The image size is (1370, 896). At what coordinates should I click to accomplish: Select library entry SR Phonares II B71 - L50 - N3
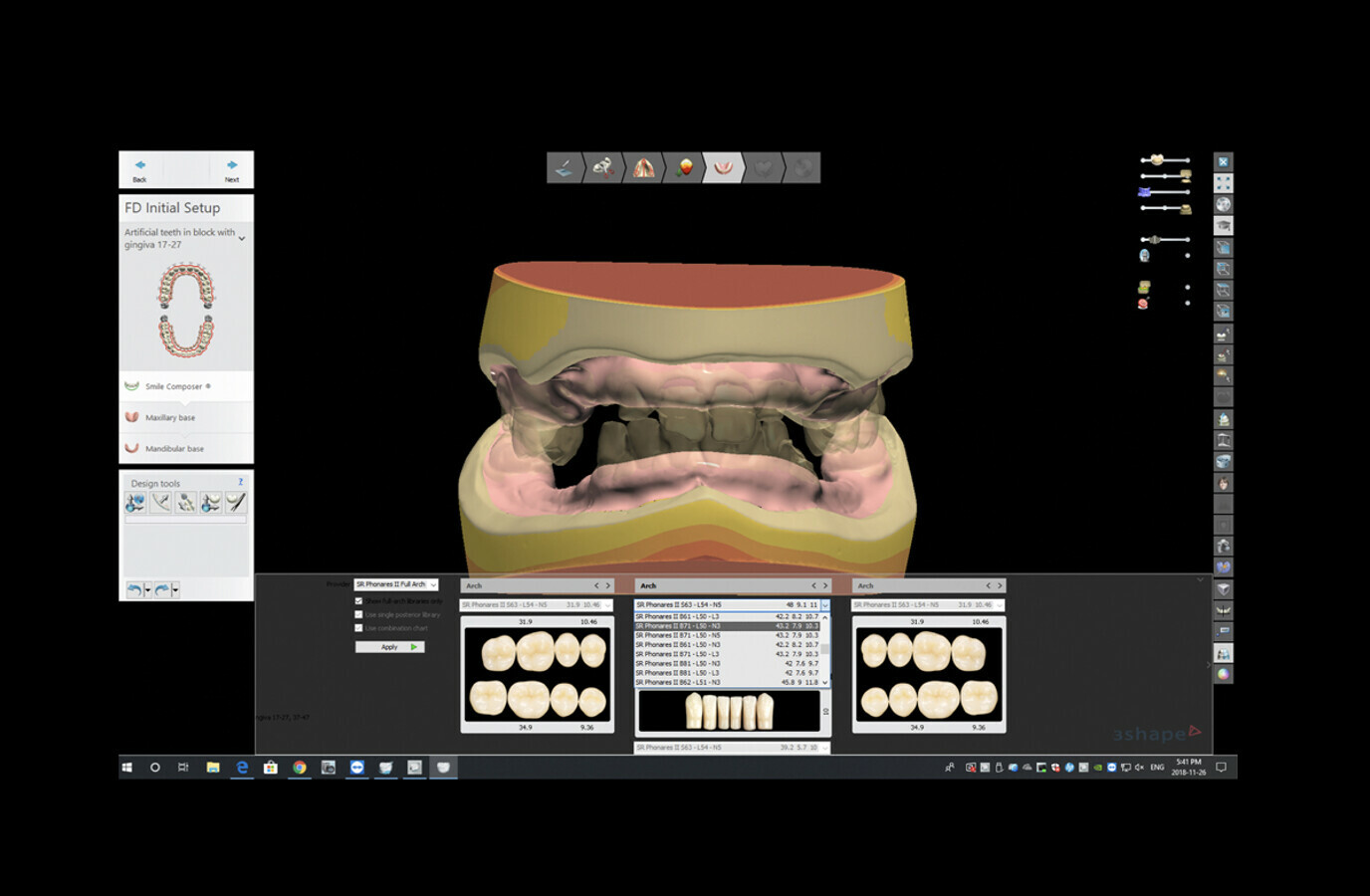(697, 626)
